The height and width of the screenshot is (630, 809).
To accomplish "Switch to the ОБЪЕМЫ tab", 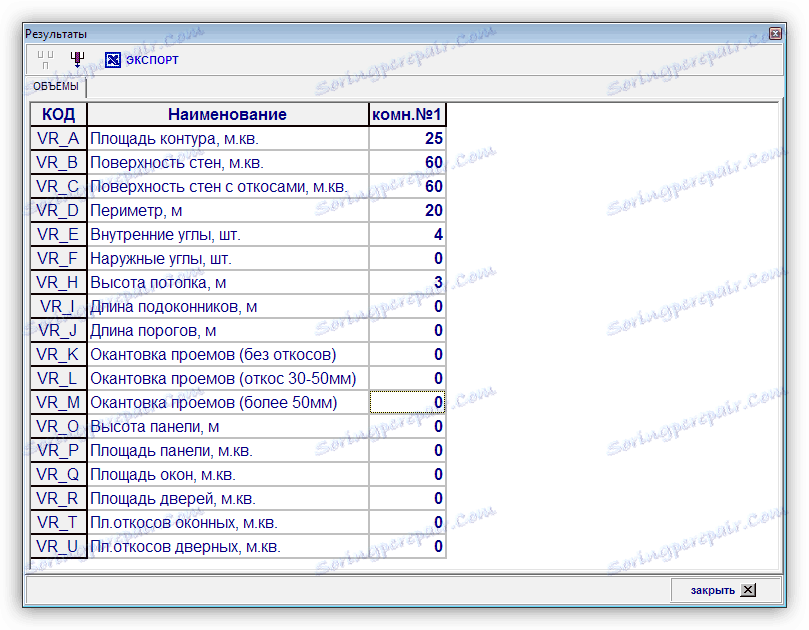I will (56, 86).
